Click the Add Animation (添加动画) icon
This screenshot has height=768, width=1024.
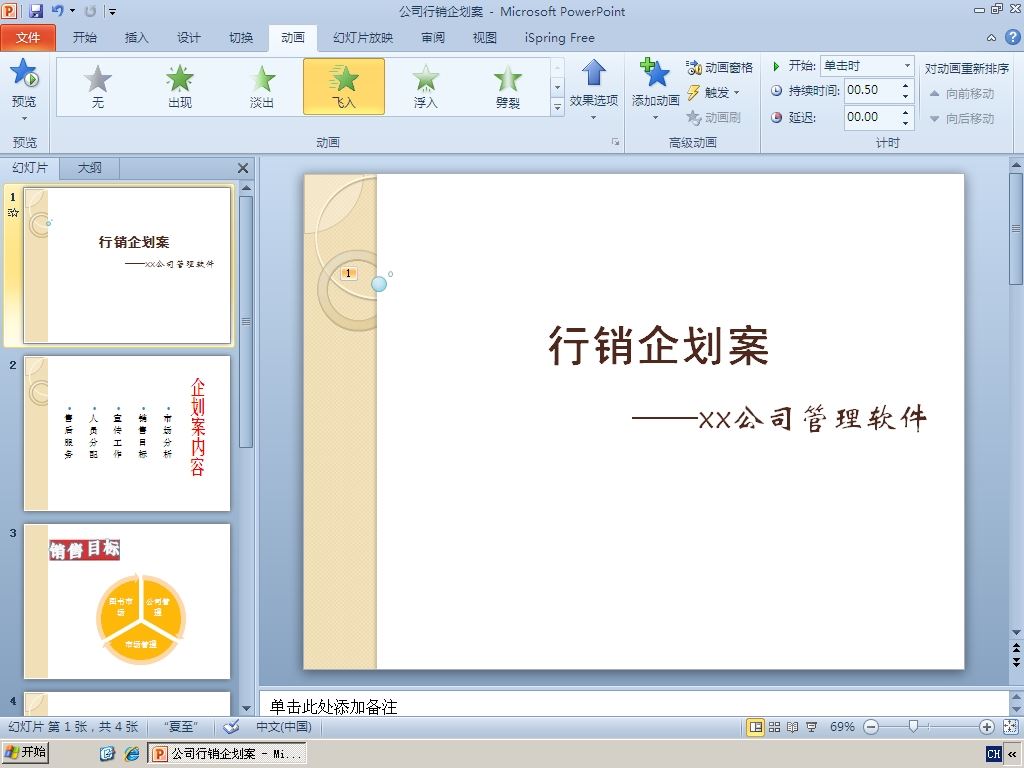[655, 73]
